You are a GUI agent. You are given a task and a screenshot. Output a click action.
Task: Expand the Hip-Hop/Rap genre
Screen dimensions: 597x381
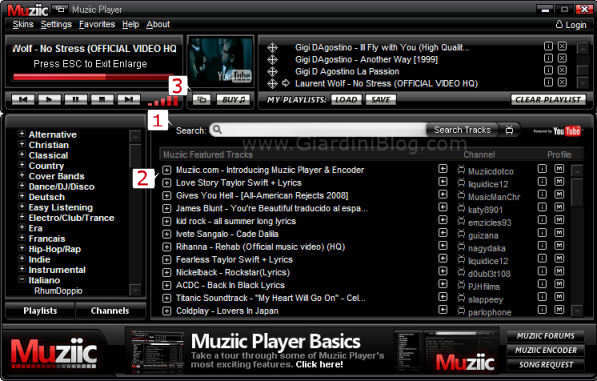[x=22, y=248]
